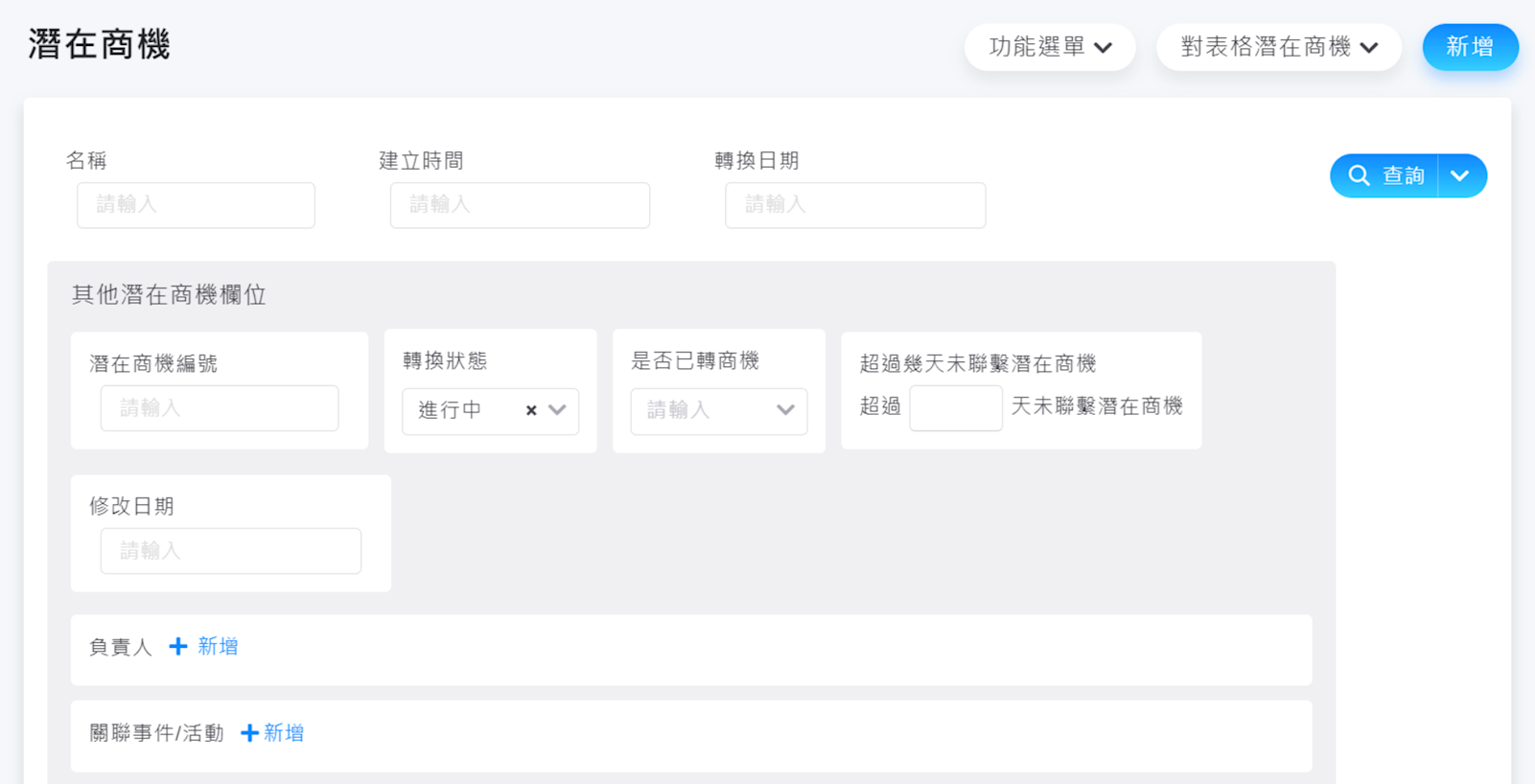Image resolution: width=1535 pixels, height=784 pixels.
Task: Expand the 查詢 split-button arrow
Action: [x=1460, y=175]
